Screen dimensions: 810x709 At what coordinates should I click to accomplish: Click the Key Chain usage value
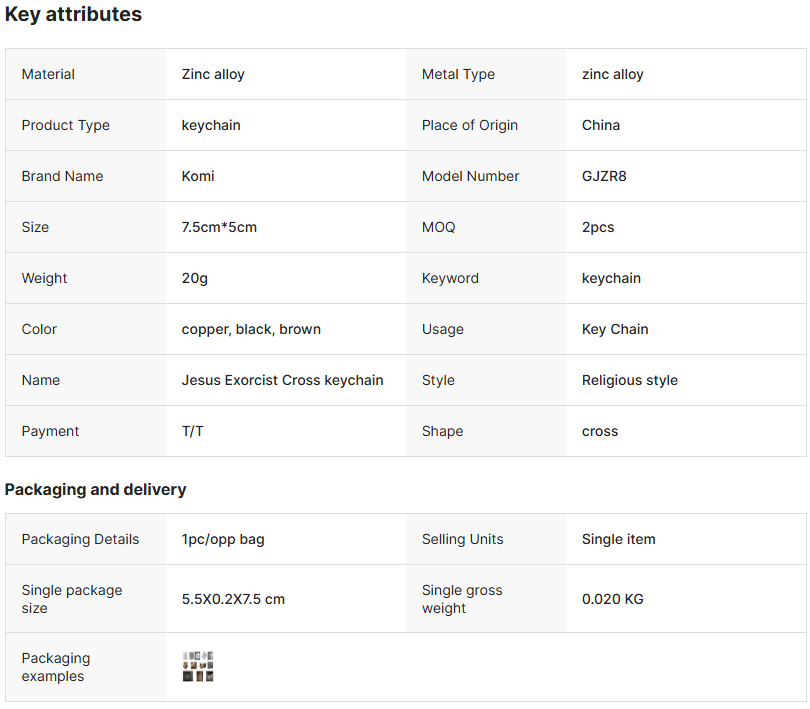coord(615,330)
